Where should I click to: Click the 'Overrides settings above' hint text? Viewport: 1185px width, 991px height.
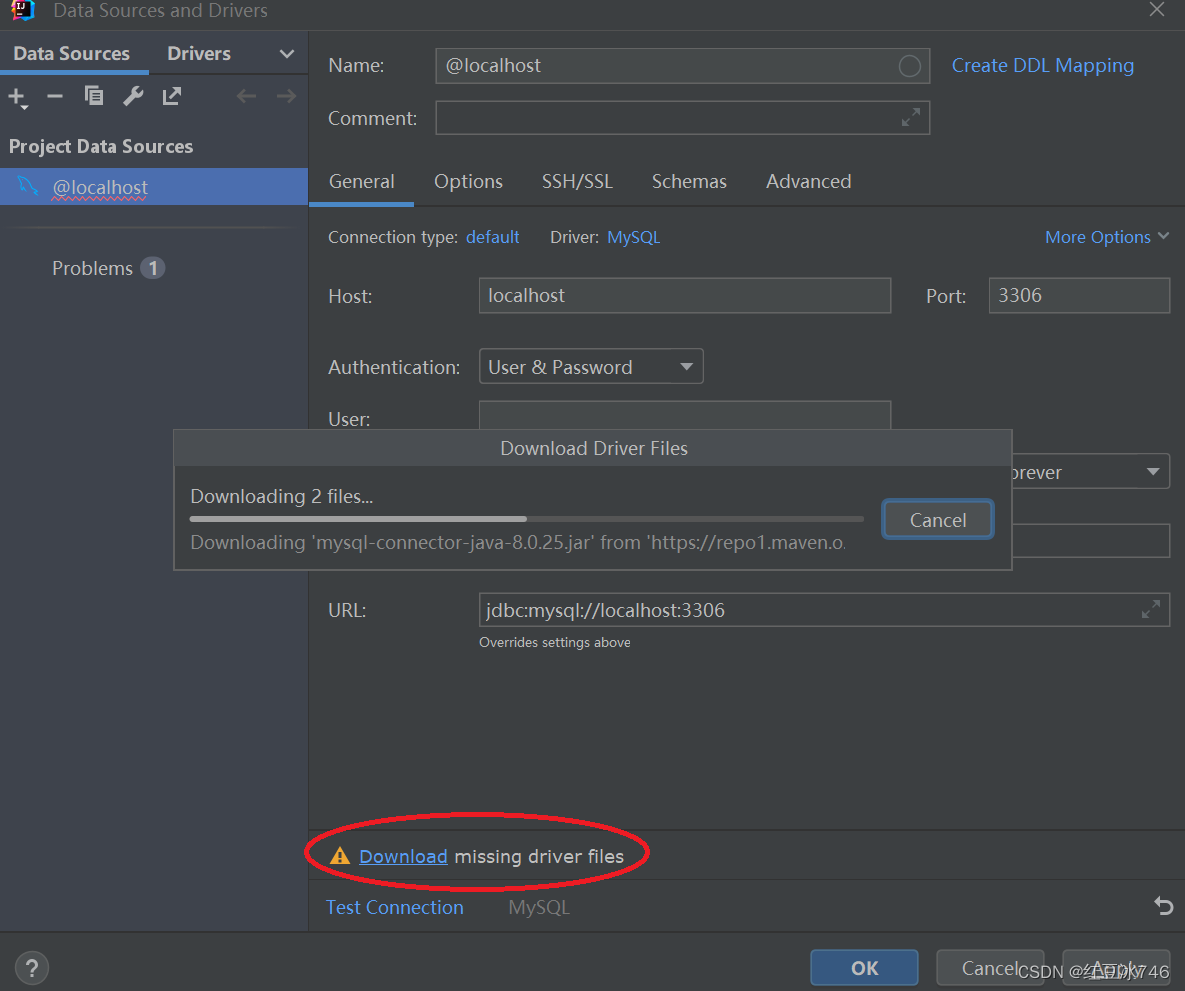tap(554, 642)
